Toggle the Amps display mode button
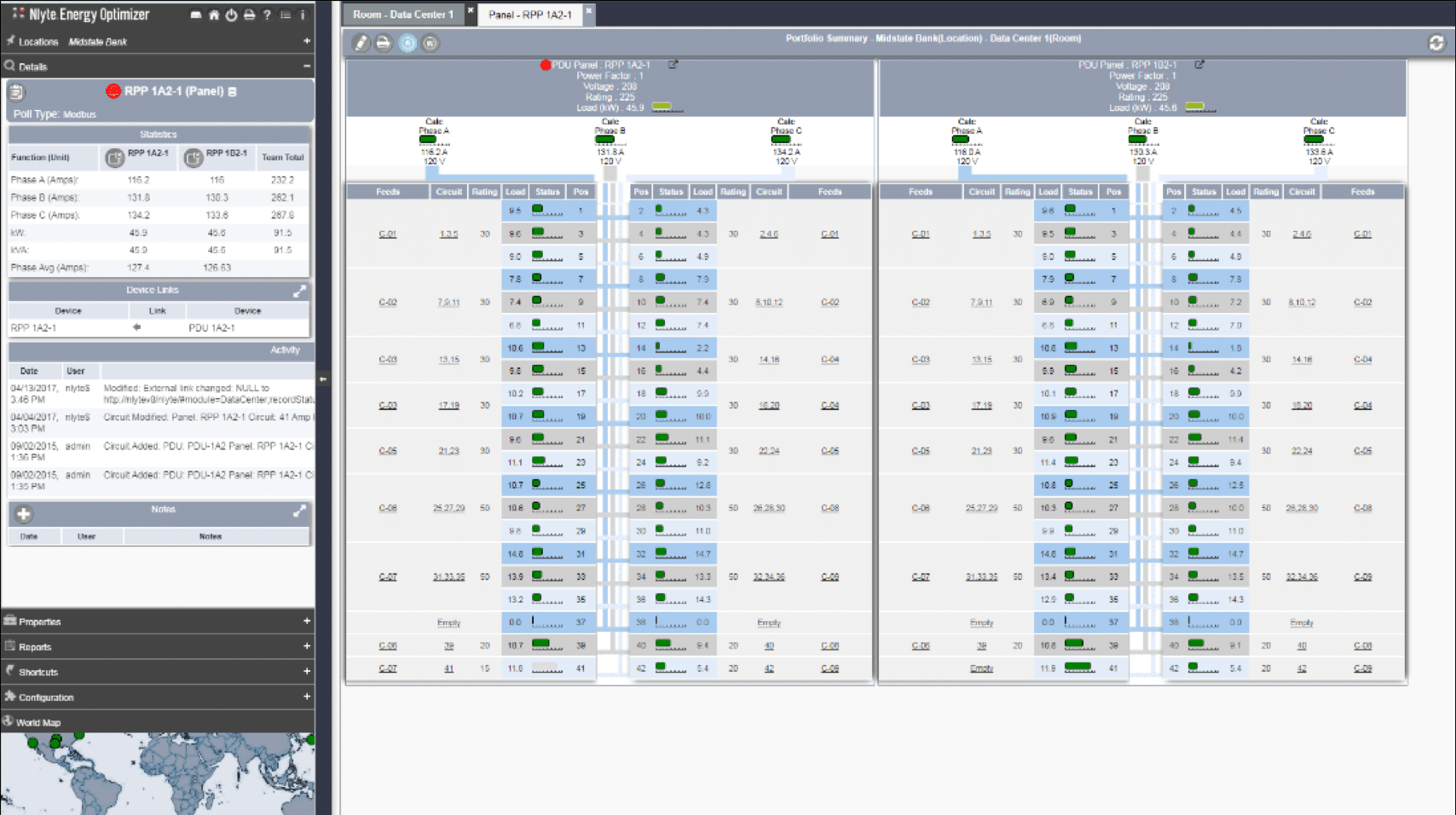The width and height of the screenshot is (1456, 815). coord(407,43)
